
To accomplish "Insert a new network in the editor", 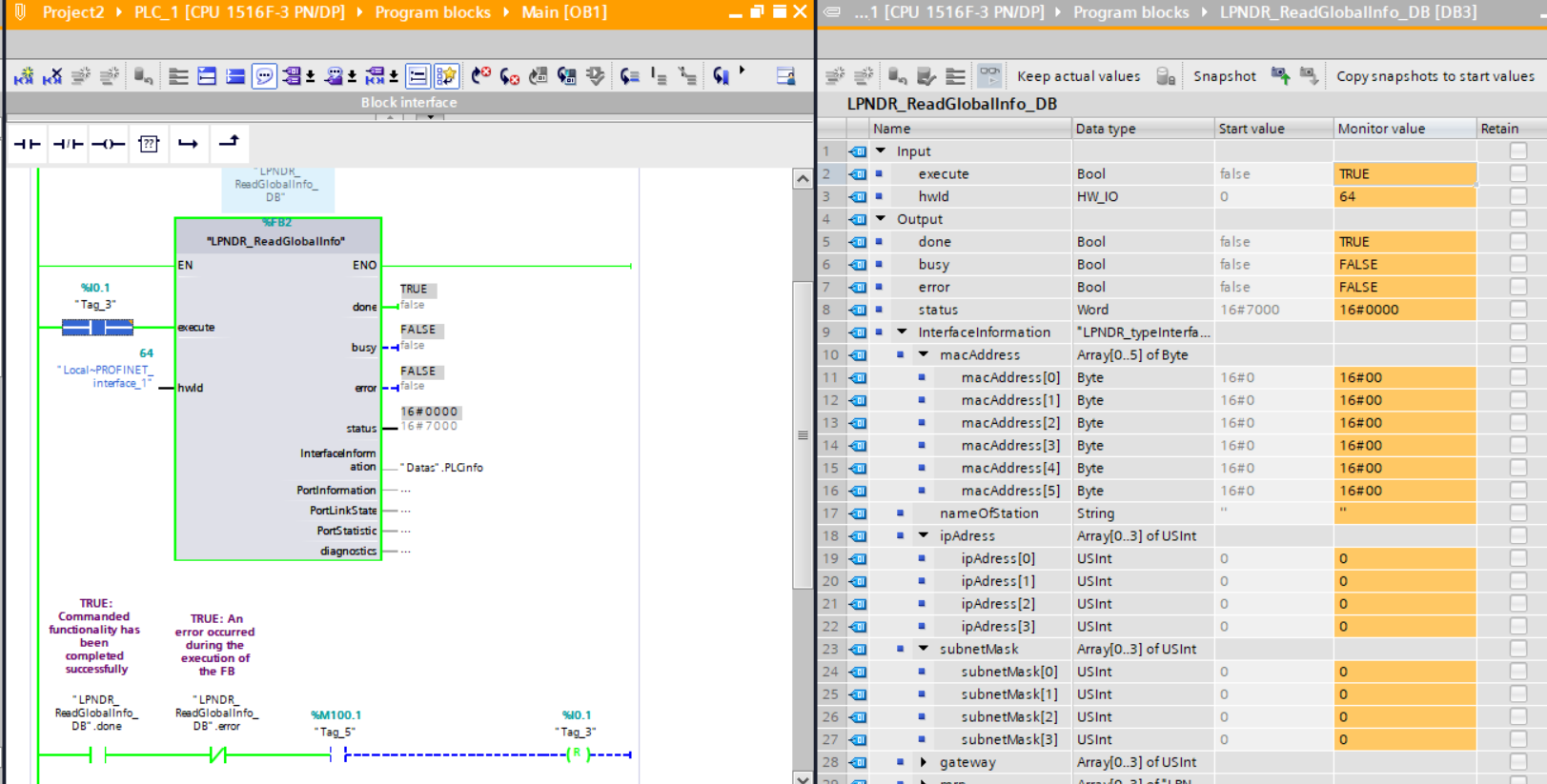I will (24, 76).
